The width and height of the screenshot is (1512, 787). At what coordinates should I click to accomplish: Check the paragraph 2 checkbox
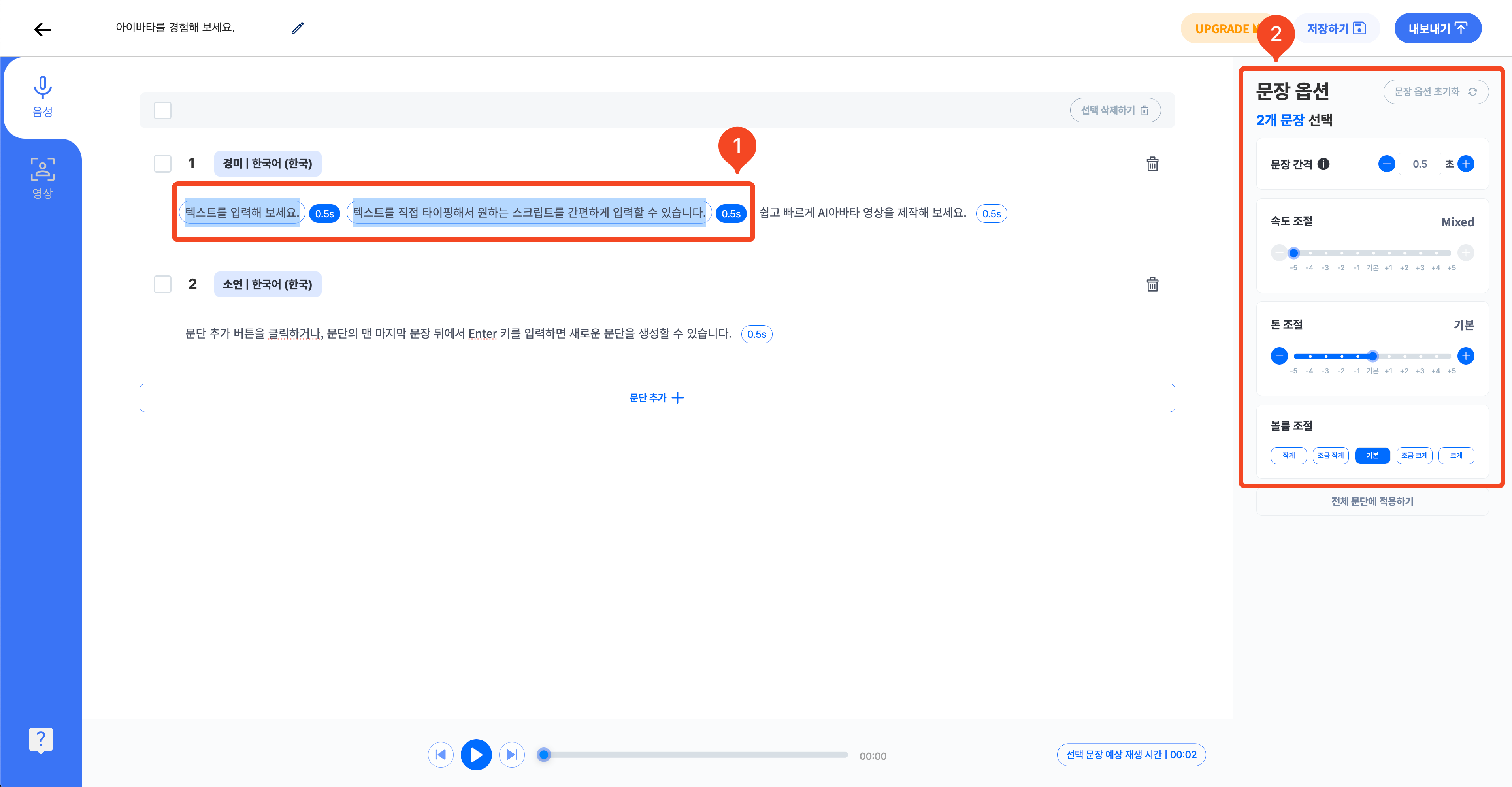[x=162, y=284]
